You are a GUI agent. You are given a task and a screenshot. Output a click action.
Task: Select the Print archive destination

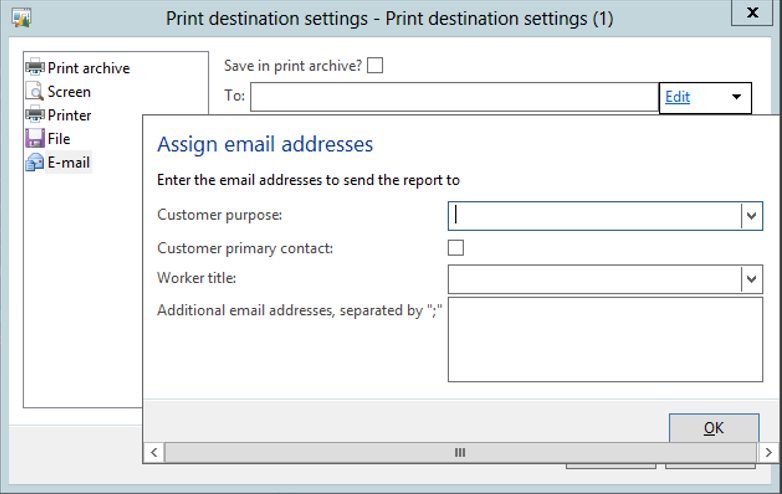pyautogui.click(x=88, y=68)
